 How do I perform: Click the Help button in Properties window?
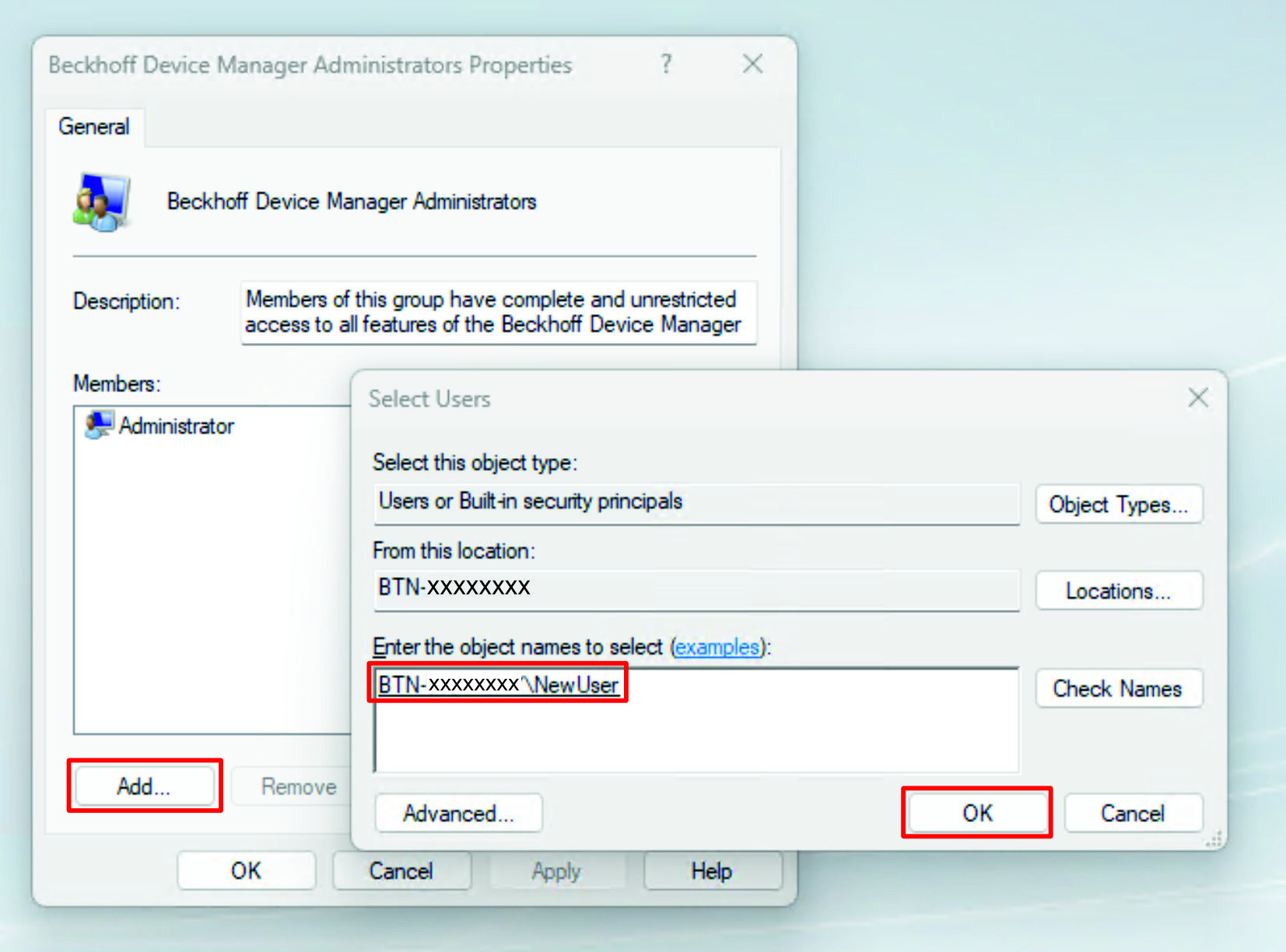713,870
